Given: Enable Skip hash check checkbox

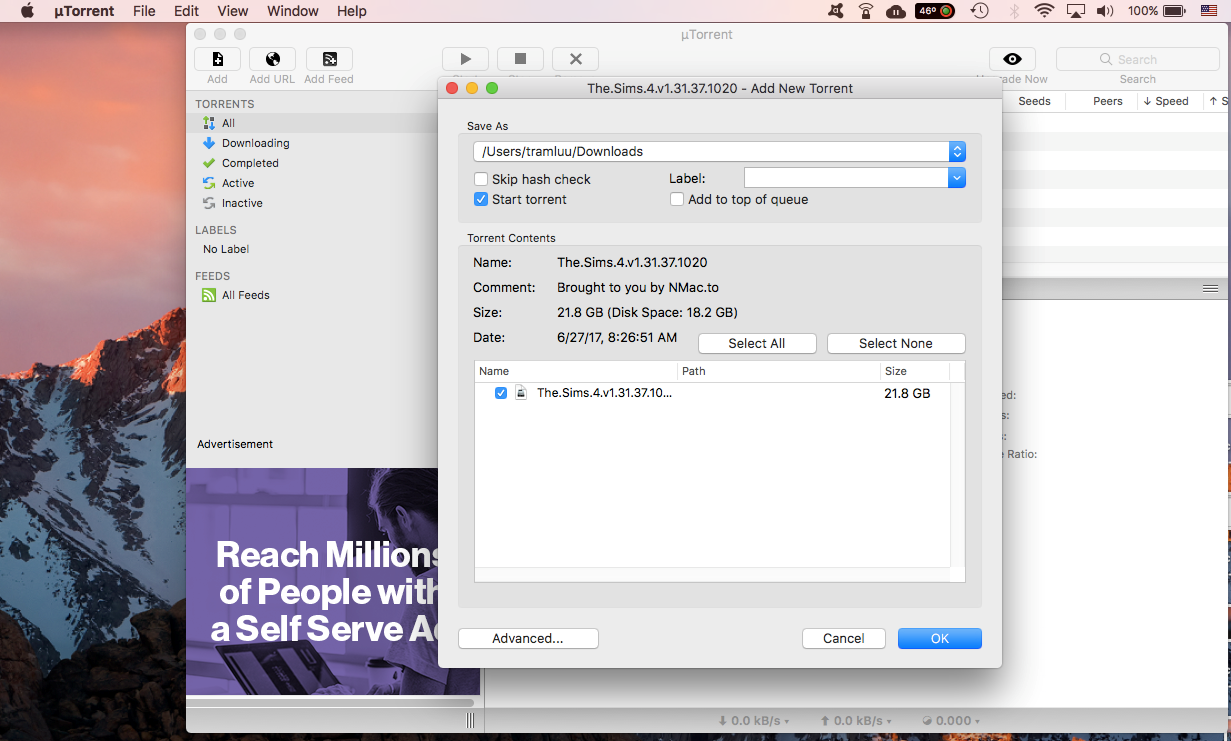Looking at the screenshot, I should pyautogui.click(x=481, y=179).
